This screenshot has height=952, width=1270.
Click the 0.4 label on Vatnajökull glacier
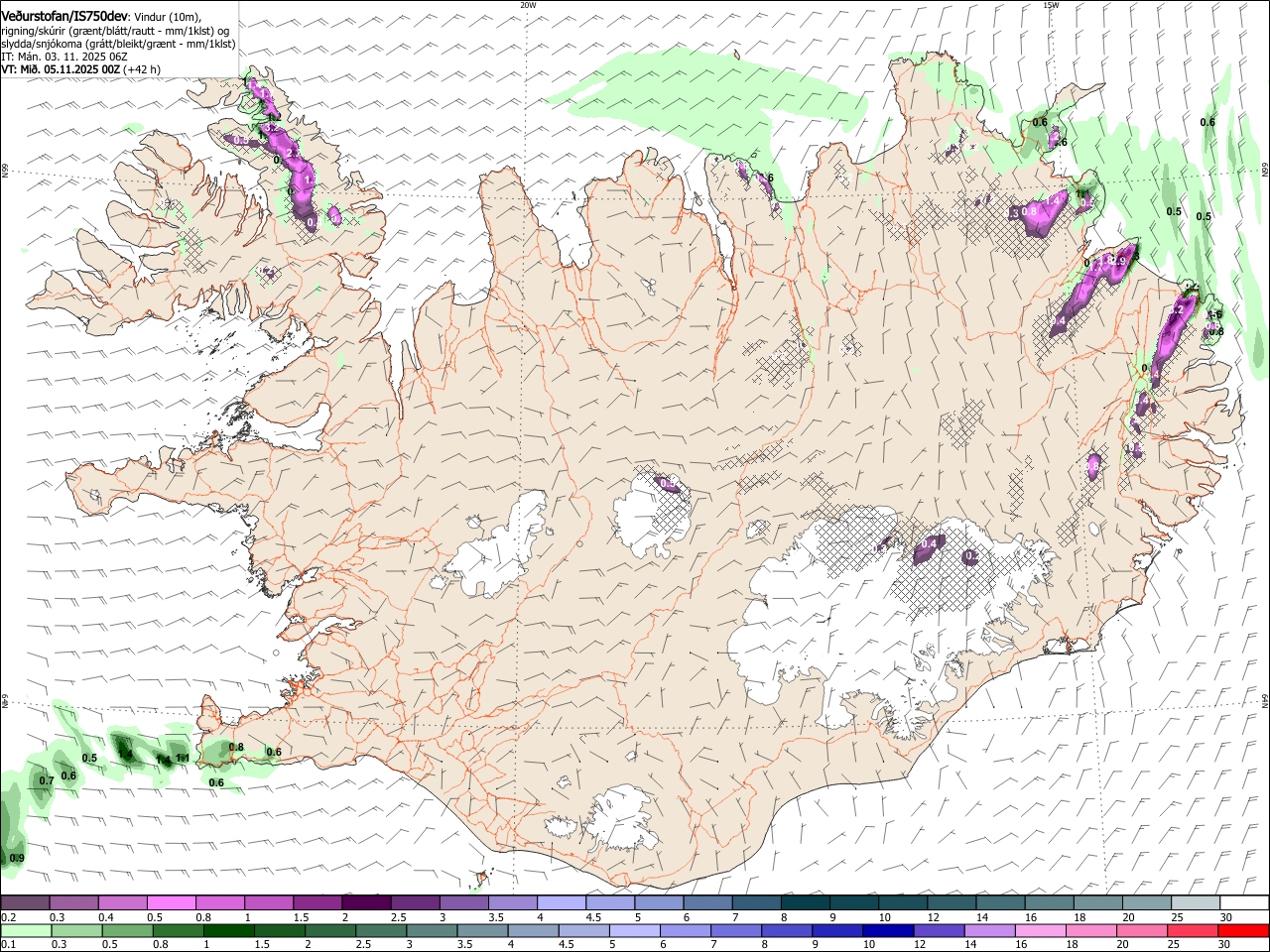coord(930,543)
